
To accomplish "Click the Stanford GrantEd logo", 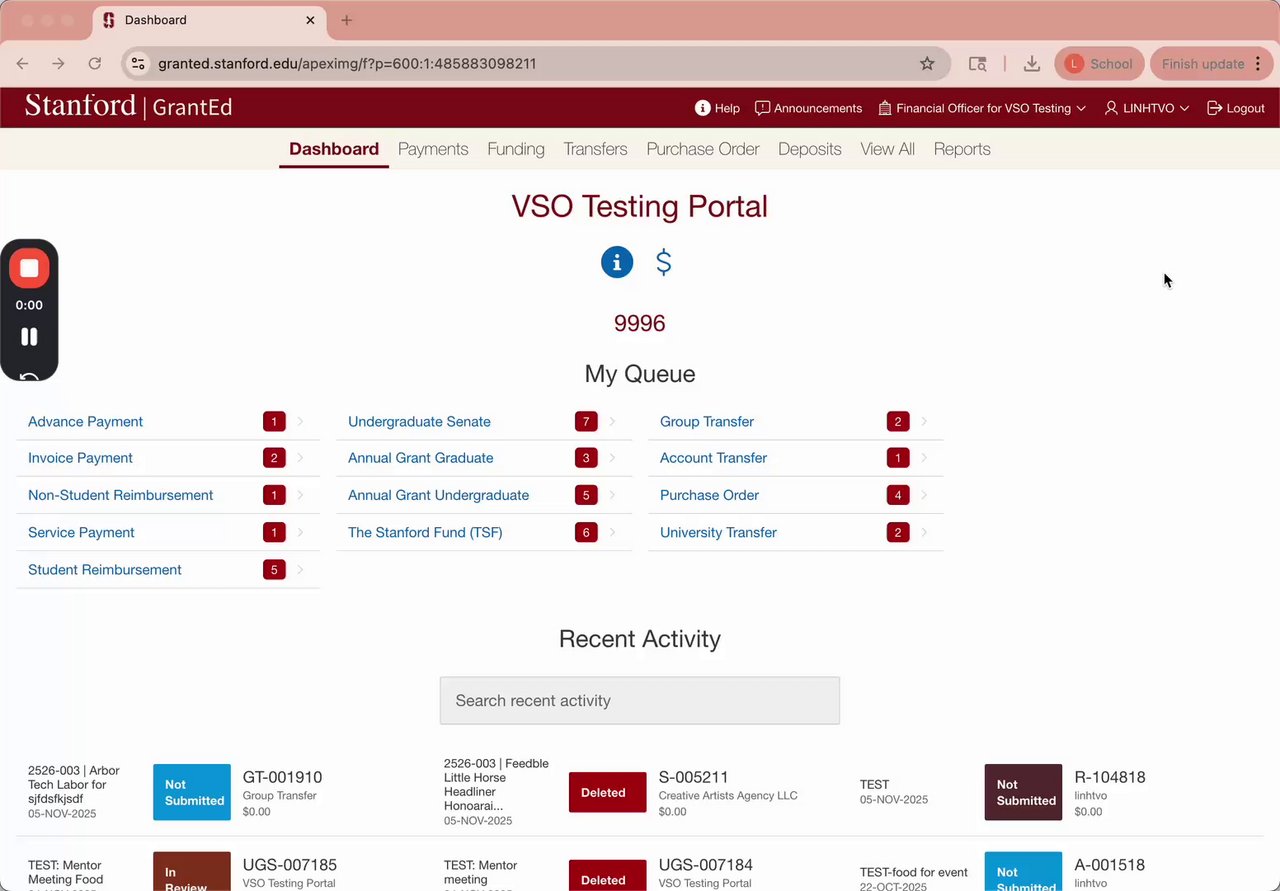I will 128,106.
